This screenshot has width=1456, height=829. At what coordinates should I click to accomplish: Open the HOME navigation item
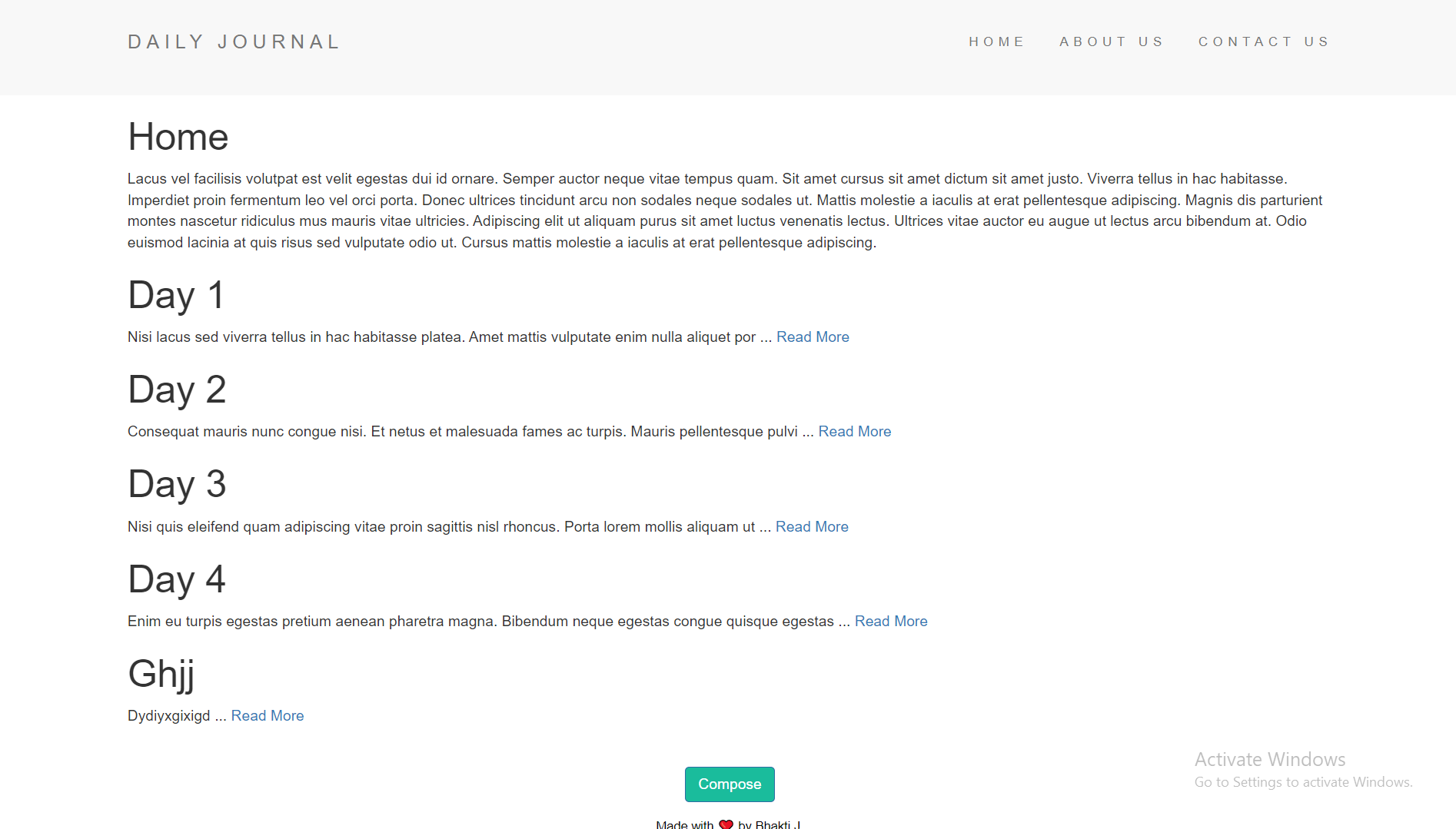pos(996,41)
